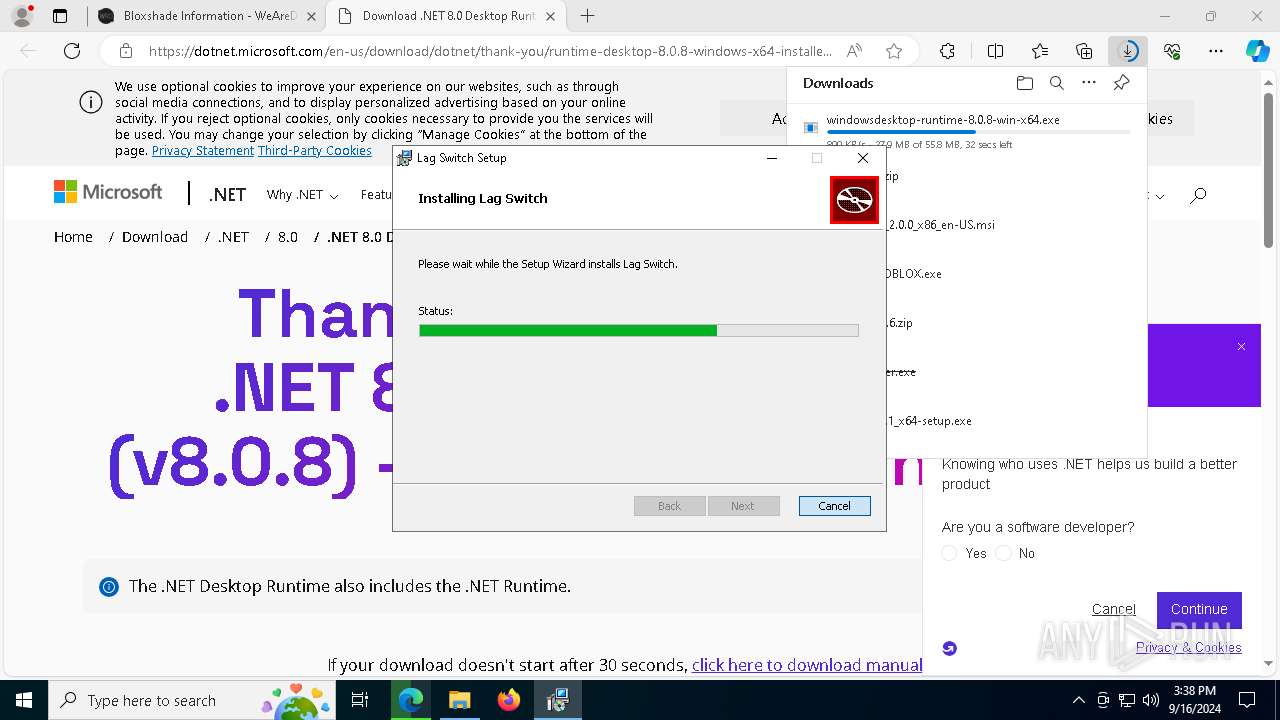Viewport: 1280px width, 720px height.
Task: Close the purple survey banner
Action: click(1241, 347)
